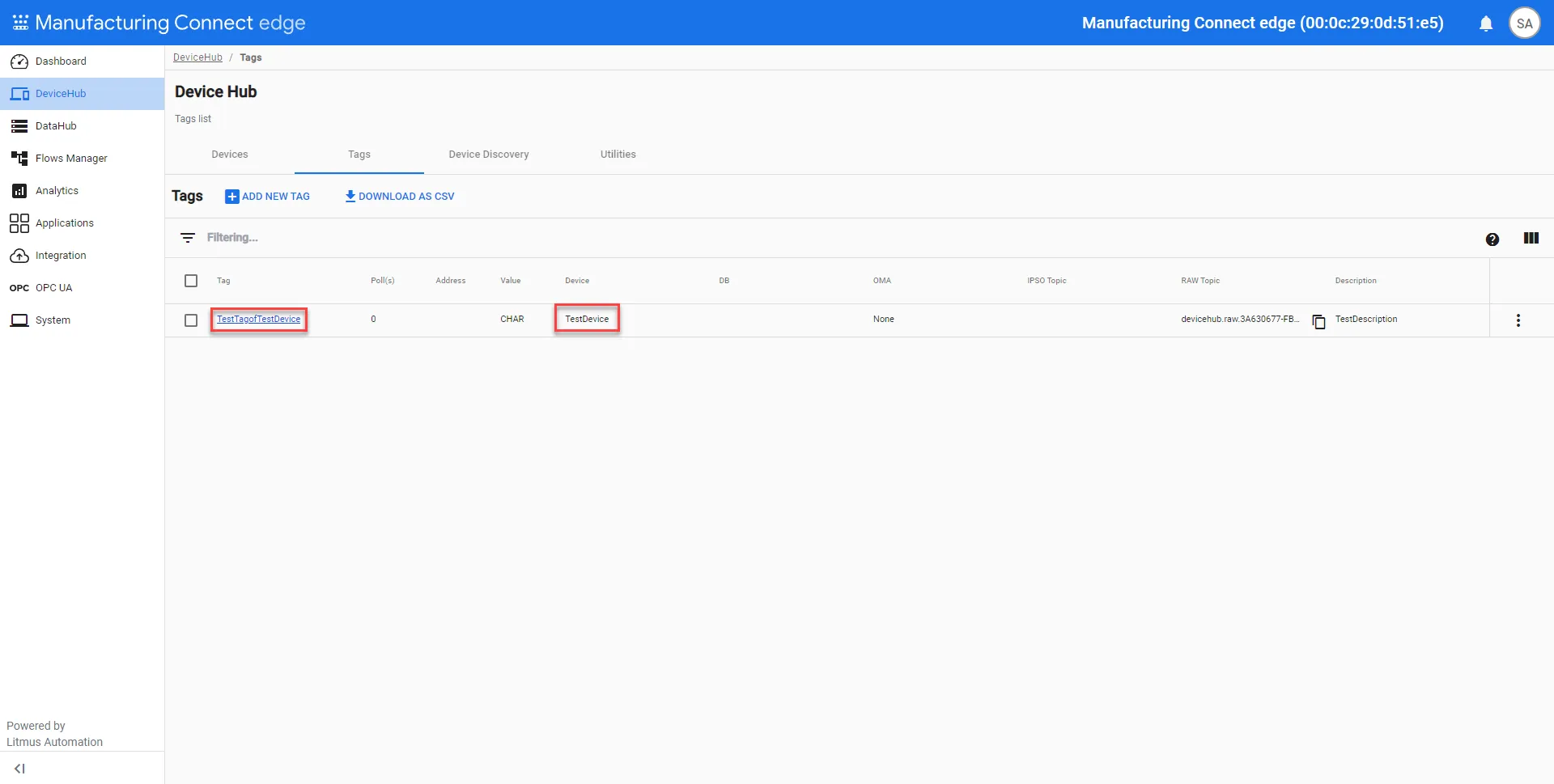Viewport: 1554px width, 784px height.
Task: Switch to the Devices tab
Action: pos(230,155)
